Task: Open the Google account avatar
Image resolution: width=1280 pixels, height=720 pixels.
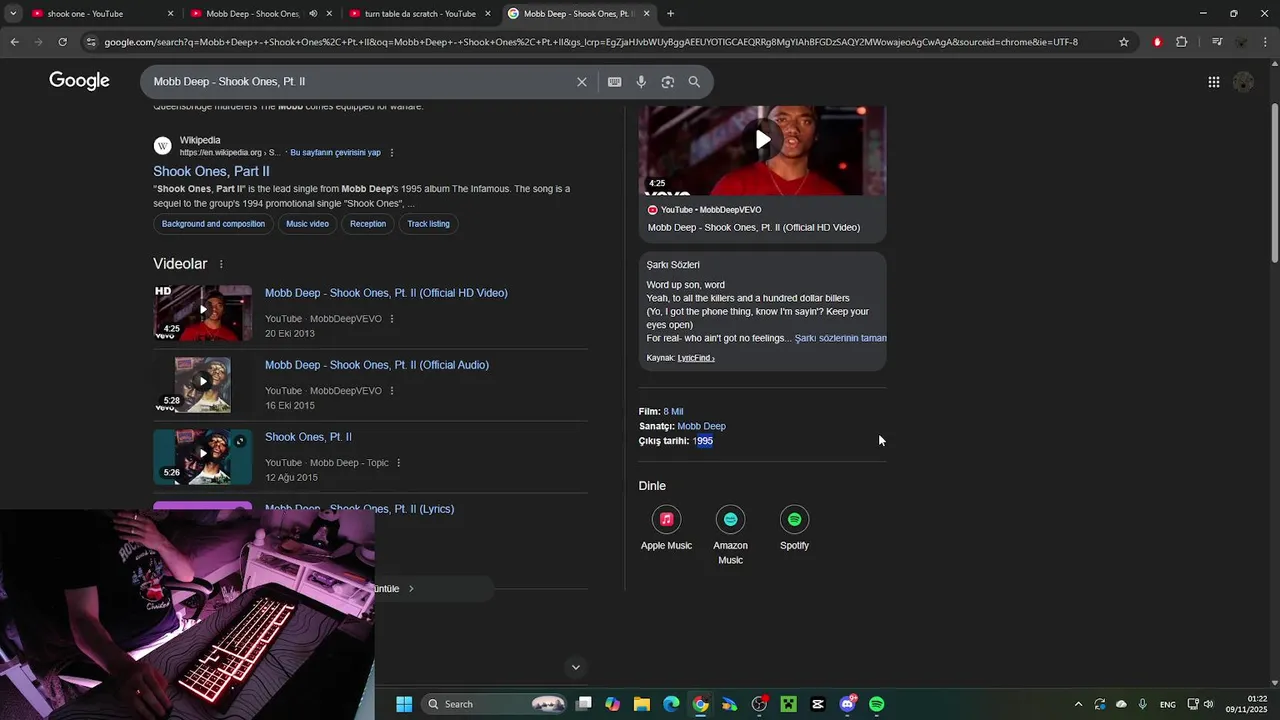Action: (1244, 82)
